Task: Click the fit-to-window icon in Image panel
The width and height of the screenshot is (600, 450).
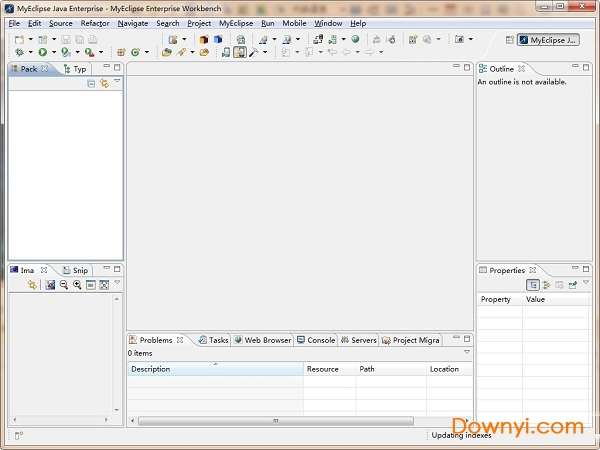Action: (x=104, y=285)
